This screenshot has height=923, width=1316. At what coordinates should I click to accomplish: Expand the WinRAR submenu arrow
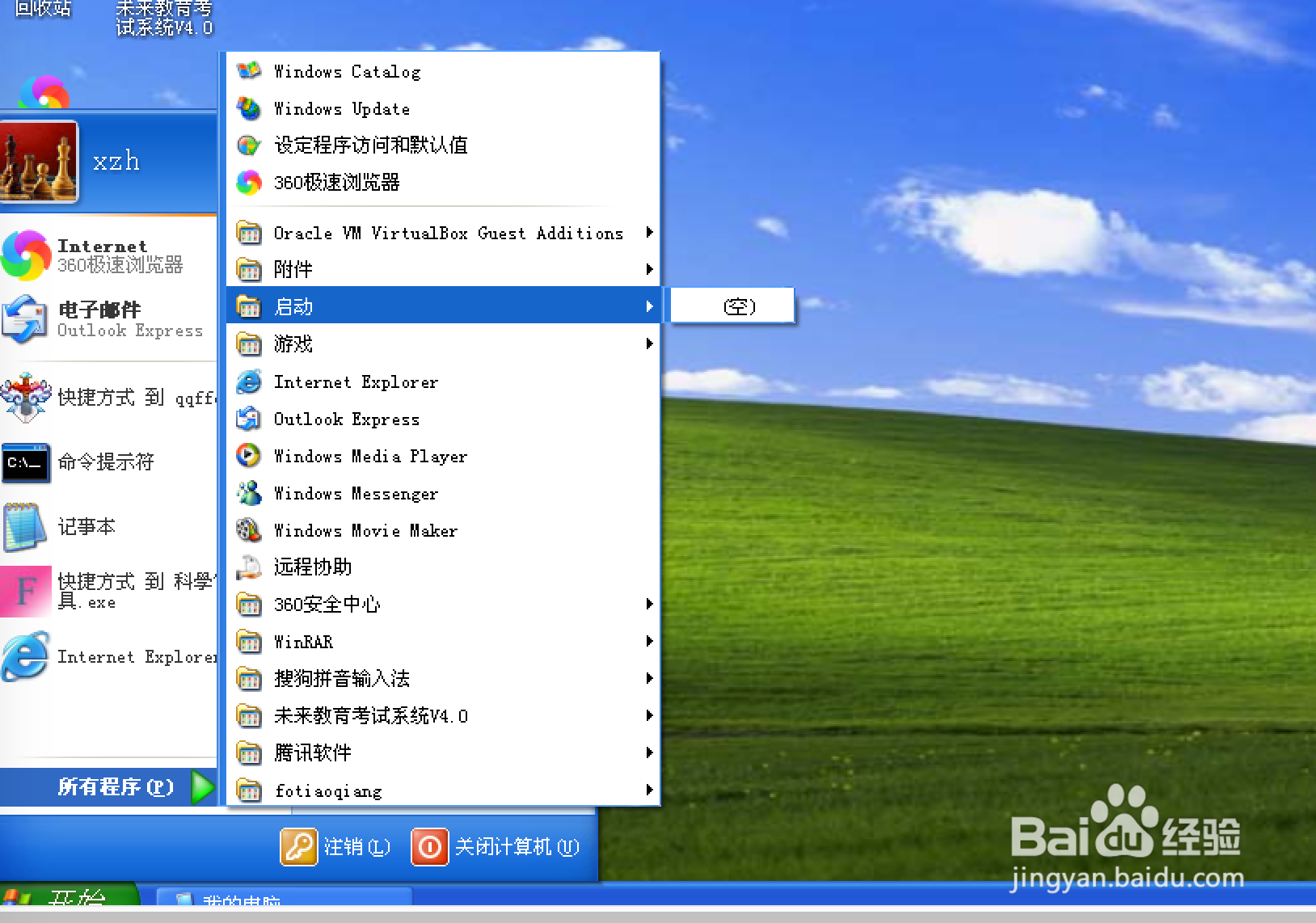[649, 642]
